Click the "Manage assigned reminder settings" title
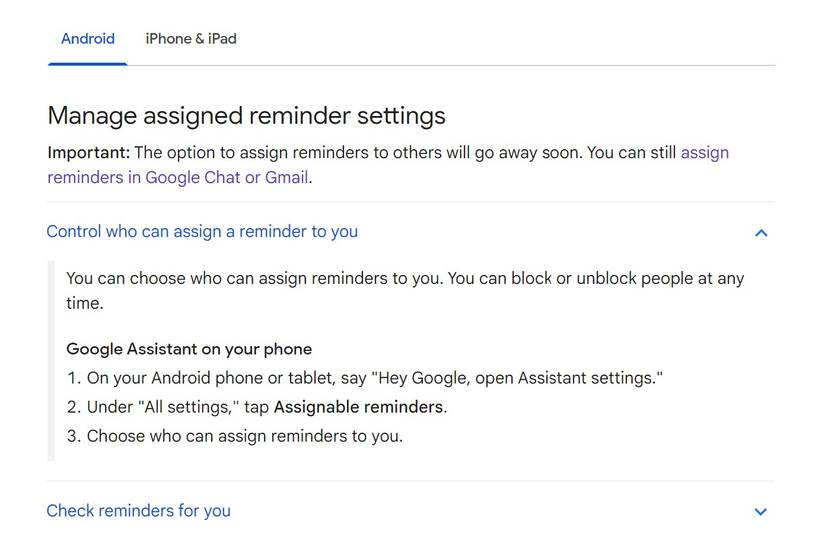Screen dimensions: 825x534 coord(246,116)
